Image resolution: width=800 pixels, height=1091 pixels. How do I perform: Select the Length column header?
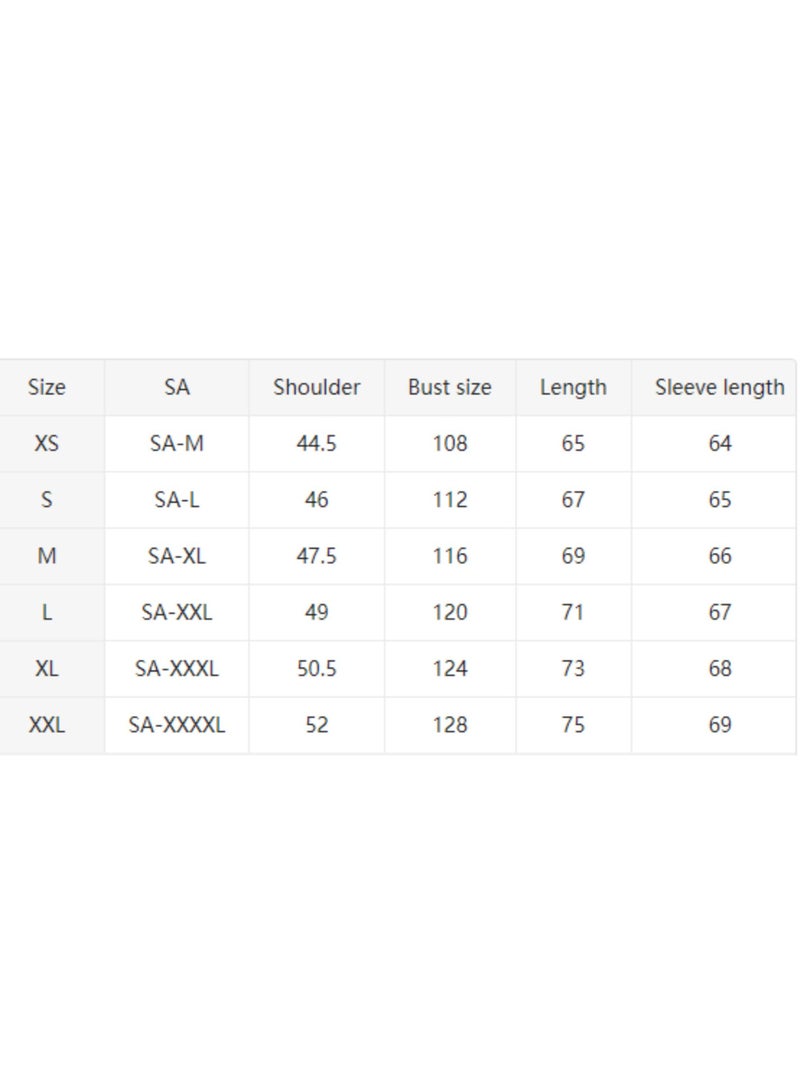coord(573,388)
